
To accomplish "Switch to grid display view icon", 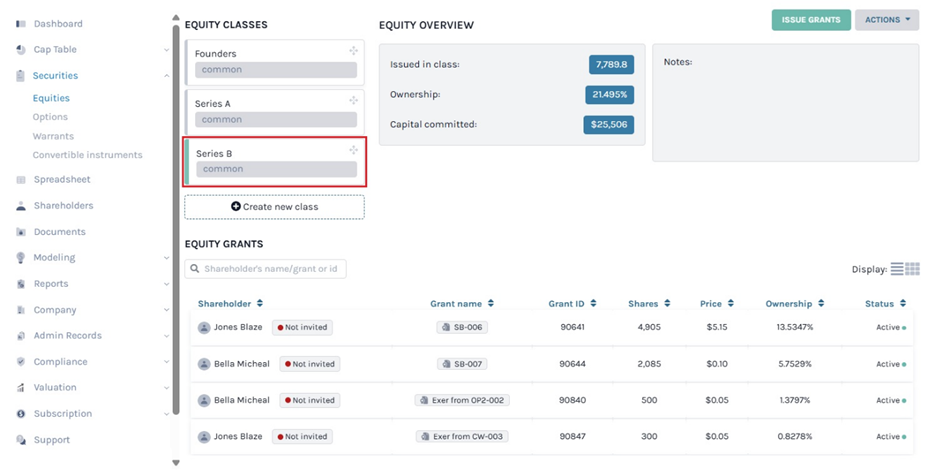I will point(912,269).
